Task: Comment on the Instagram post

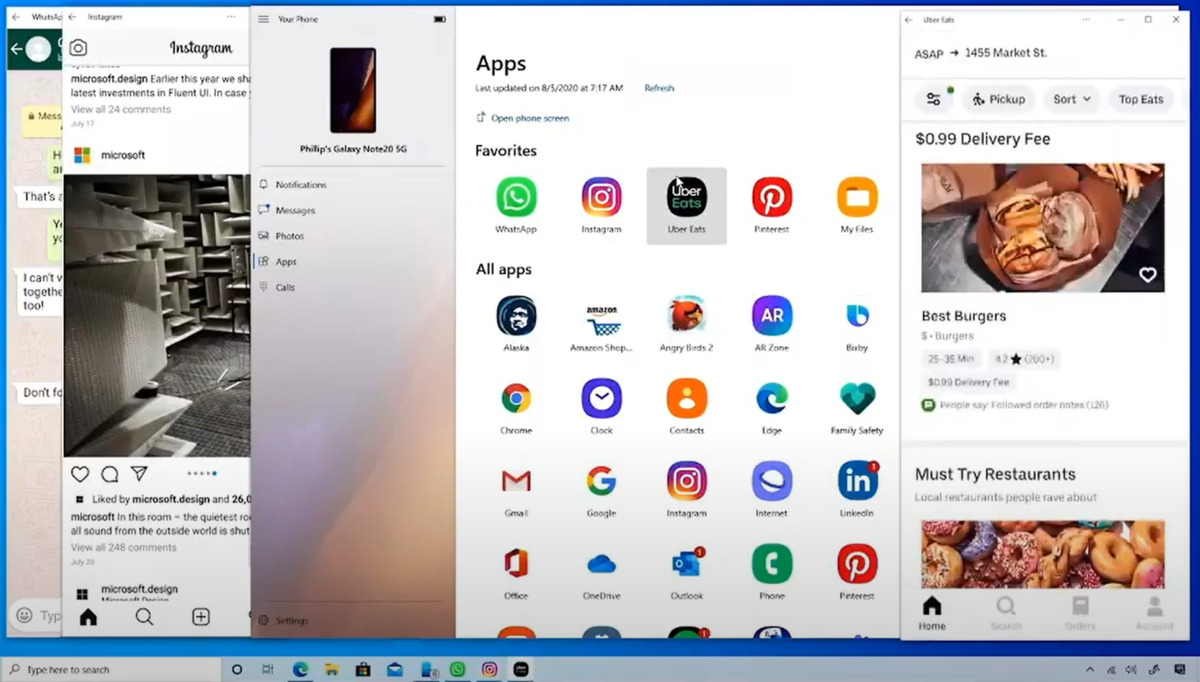Action: (110, 474)
